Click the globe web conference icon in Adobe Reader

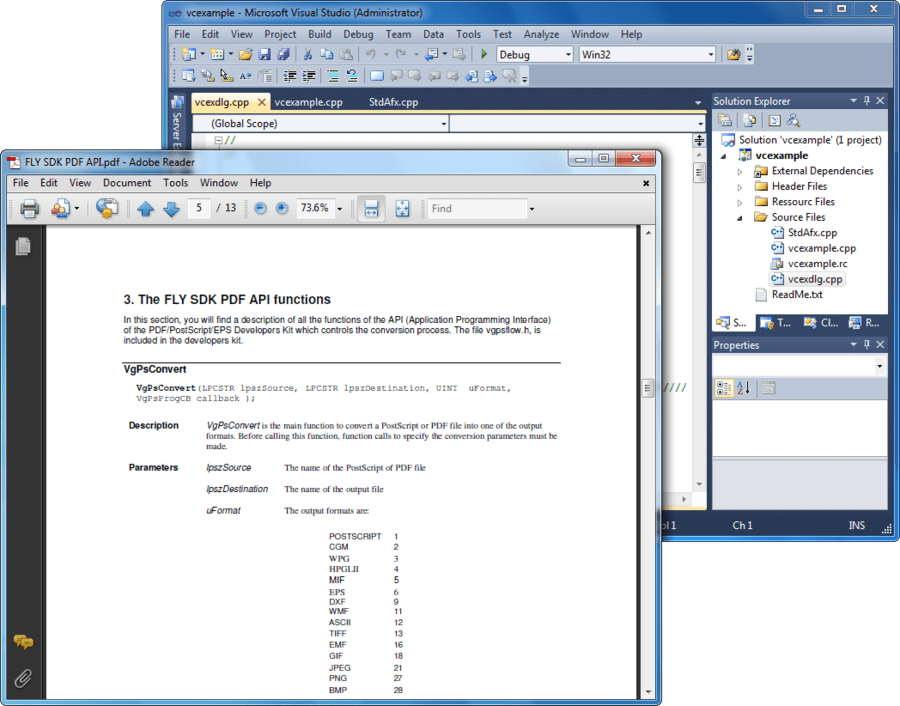click(107, 208)
